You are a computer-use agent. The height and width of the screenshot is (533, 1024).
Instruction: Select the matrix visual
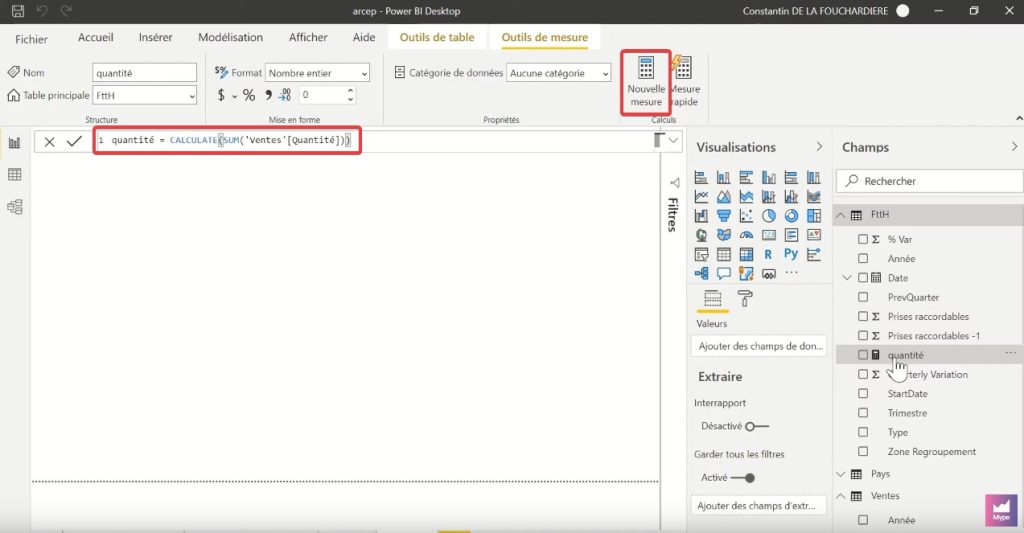tap(746, 254)
